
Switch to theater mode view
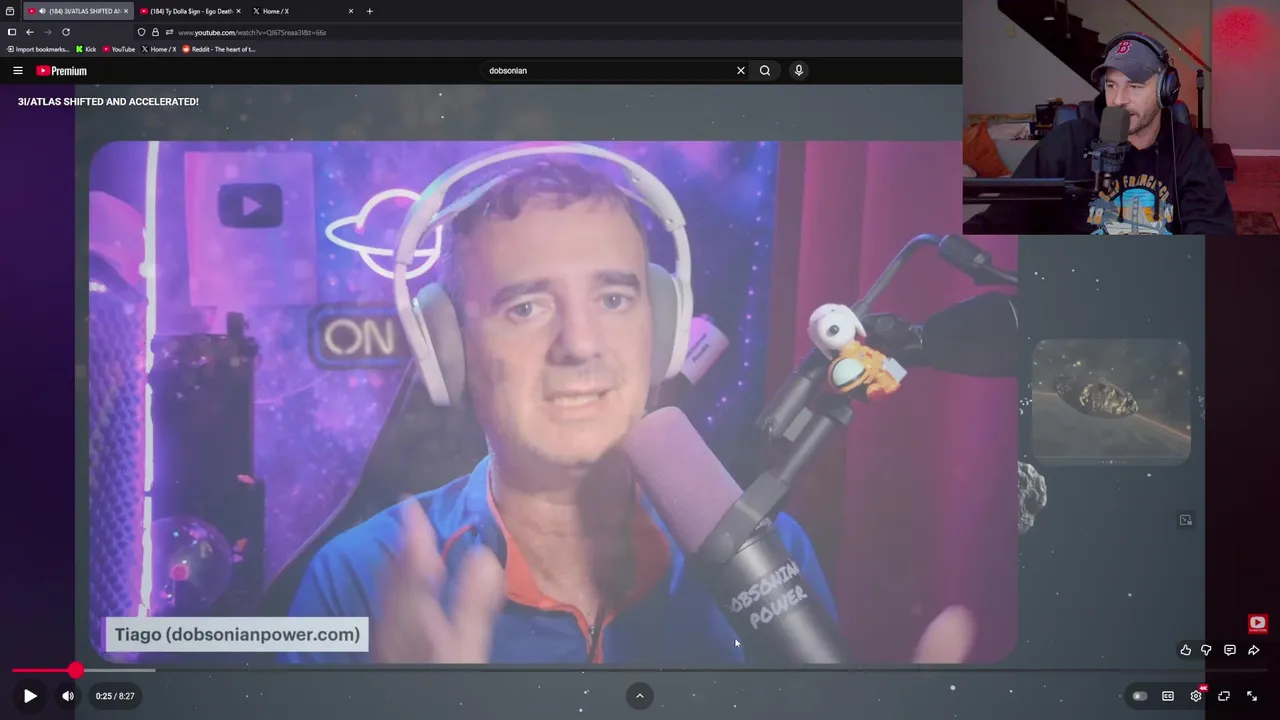click(x=1224, y=696)
